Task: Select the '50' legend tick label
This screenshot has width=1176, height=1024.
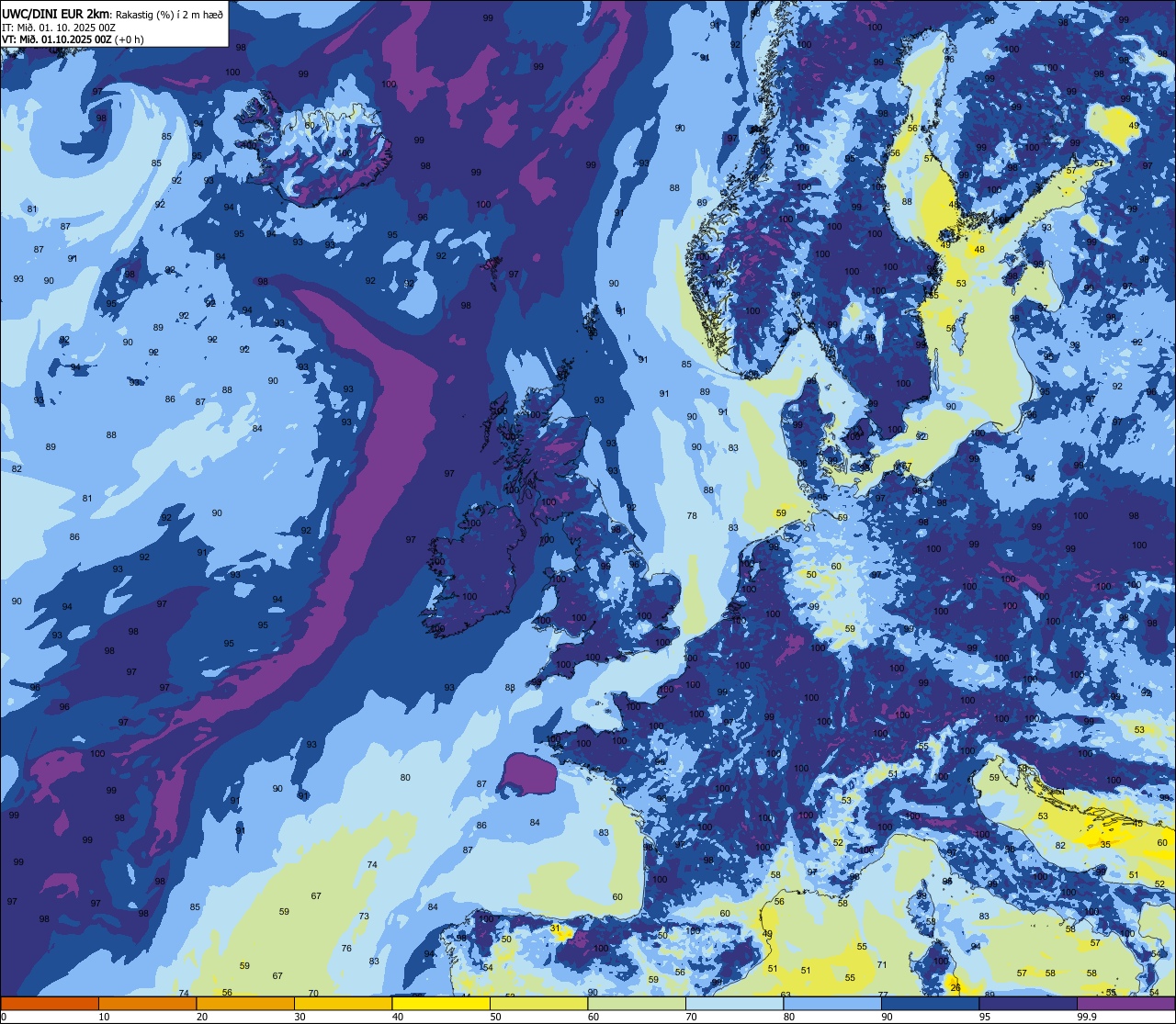Action: [x=495, y=1017]
